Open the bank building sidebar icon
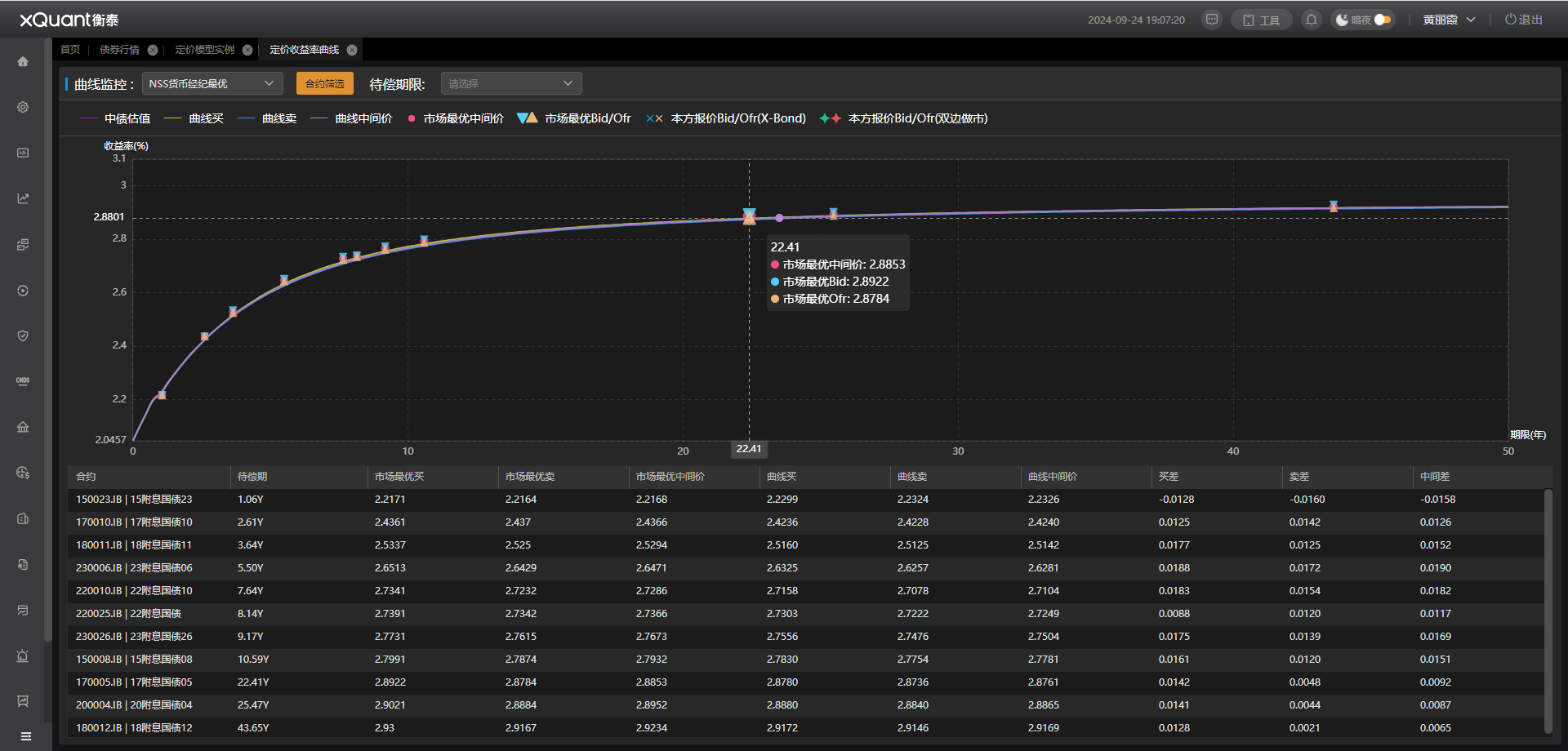Image resolution: width=1568 pixels, height=751 pixels. (23, 427)
